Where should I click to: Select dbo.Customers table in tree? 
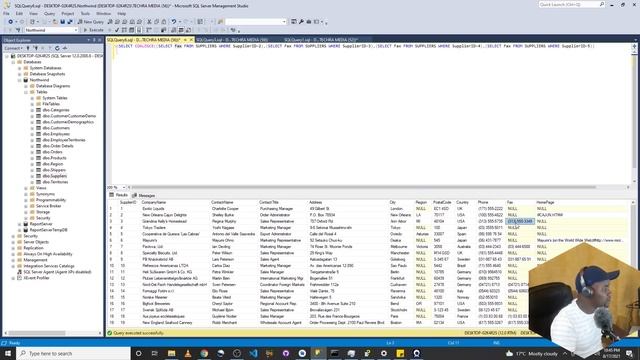[56, 128]
